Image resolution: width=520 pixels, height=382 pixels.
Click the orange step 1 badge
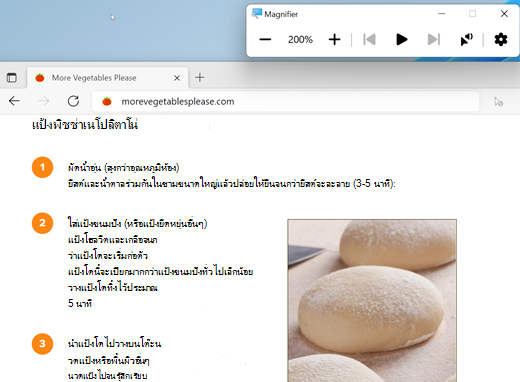pyautogui.click(x=42, y=167)
